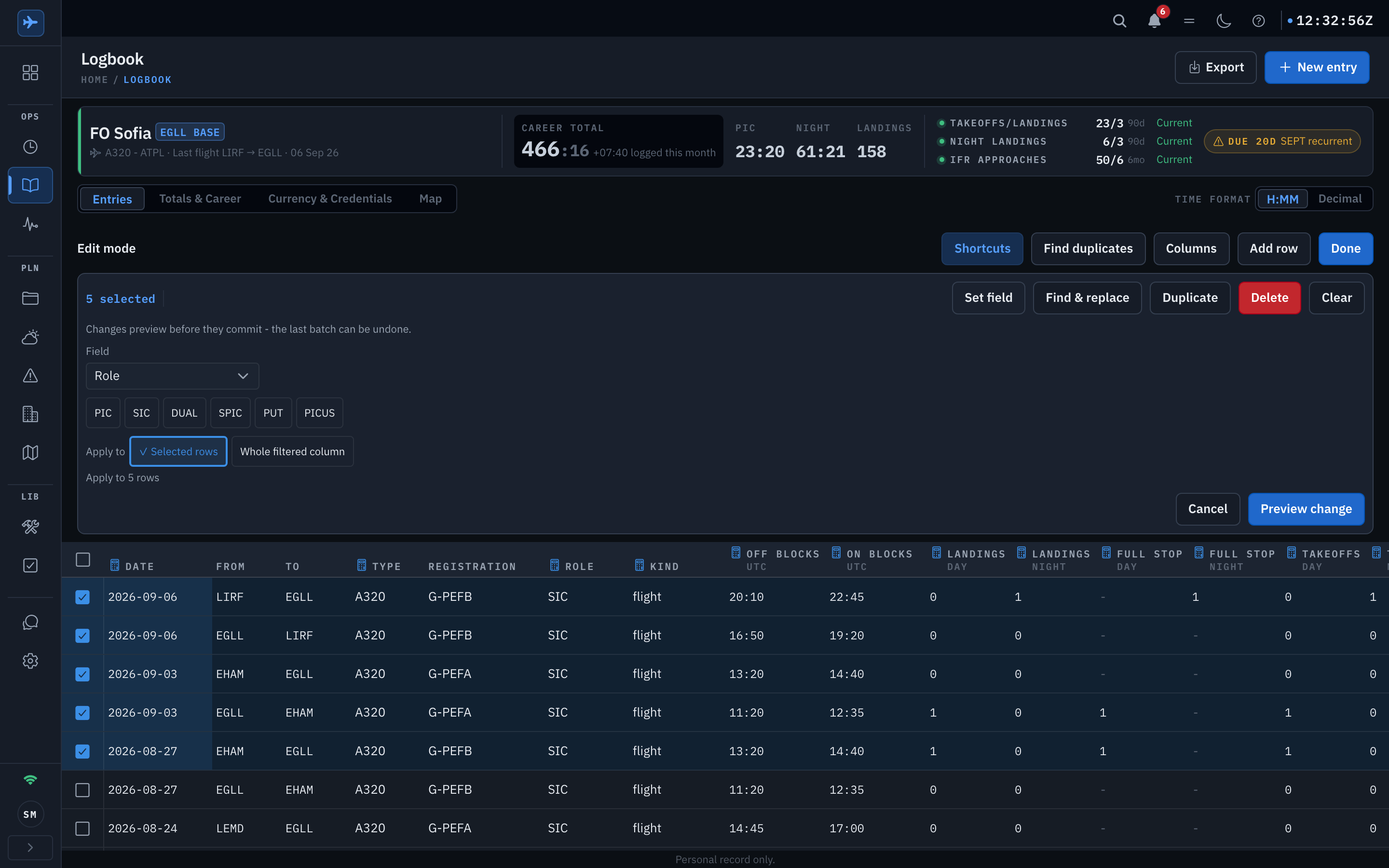
Task: Click calculator icon beside ROLE column header
Action: [x=555, y=566]
